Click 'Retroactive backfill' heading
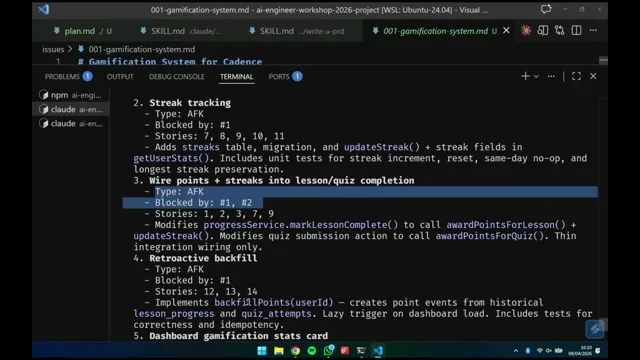Viewport: 640px width, 360px height. pos(203,258)
